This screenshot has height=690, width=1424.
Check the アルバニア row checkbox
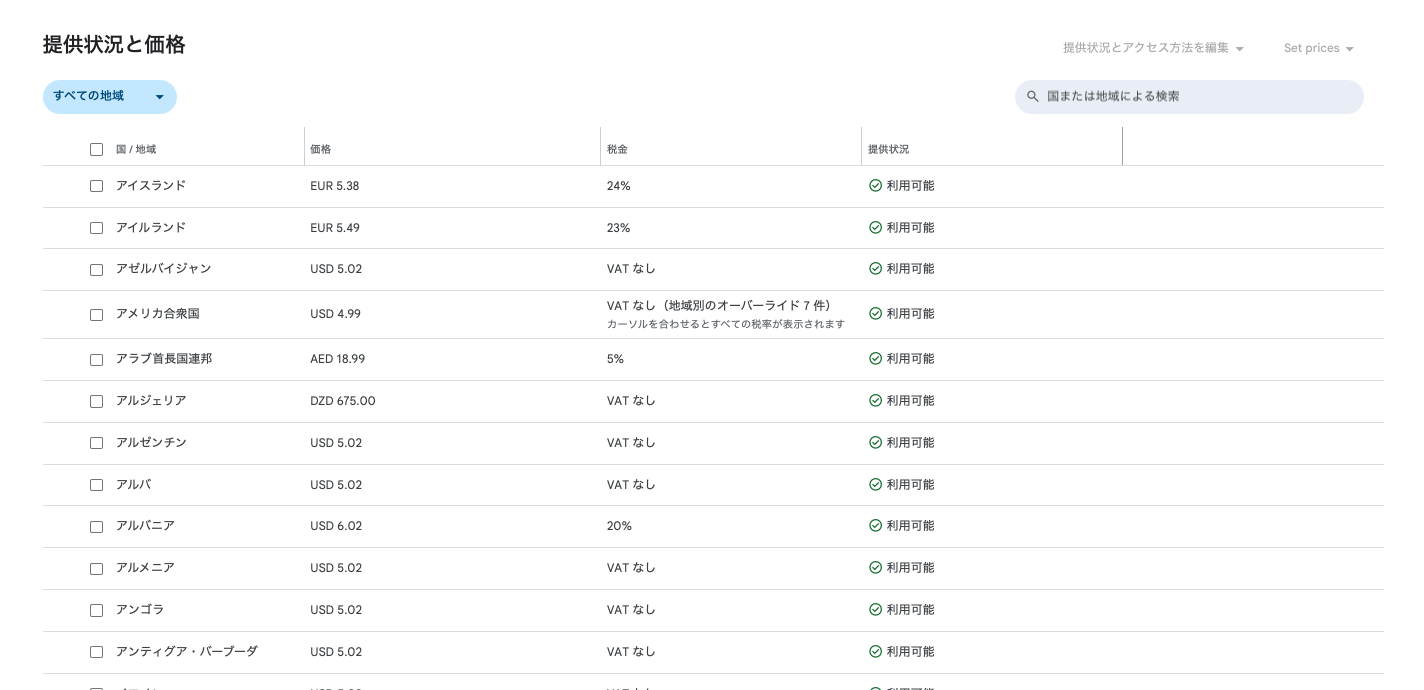[x=96, y=527]
